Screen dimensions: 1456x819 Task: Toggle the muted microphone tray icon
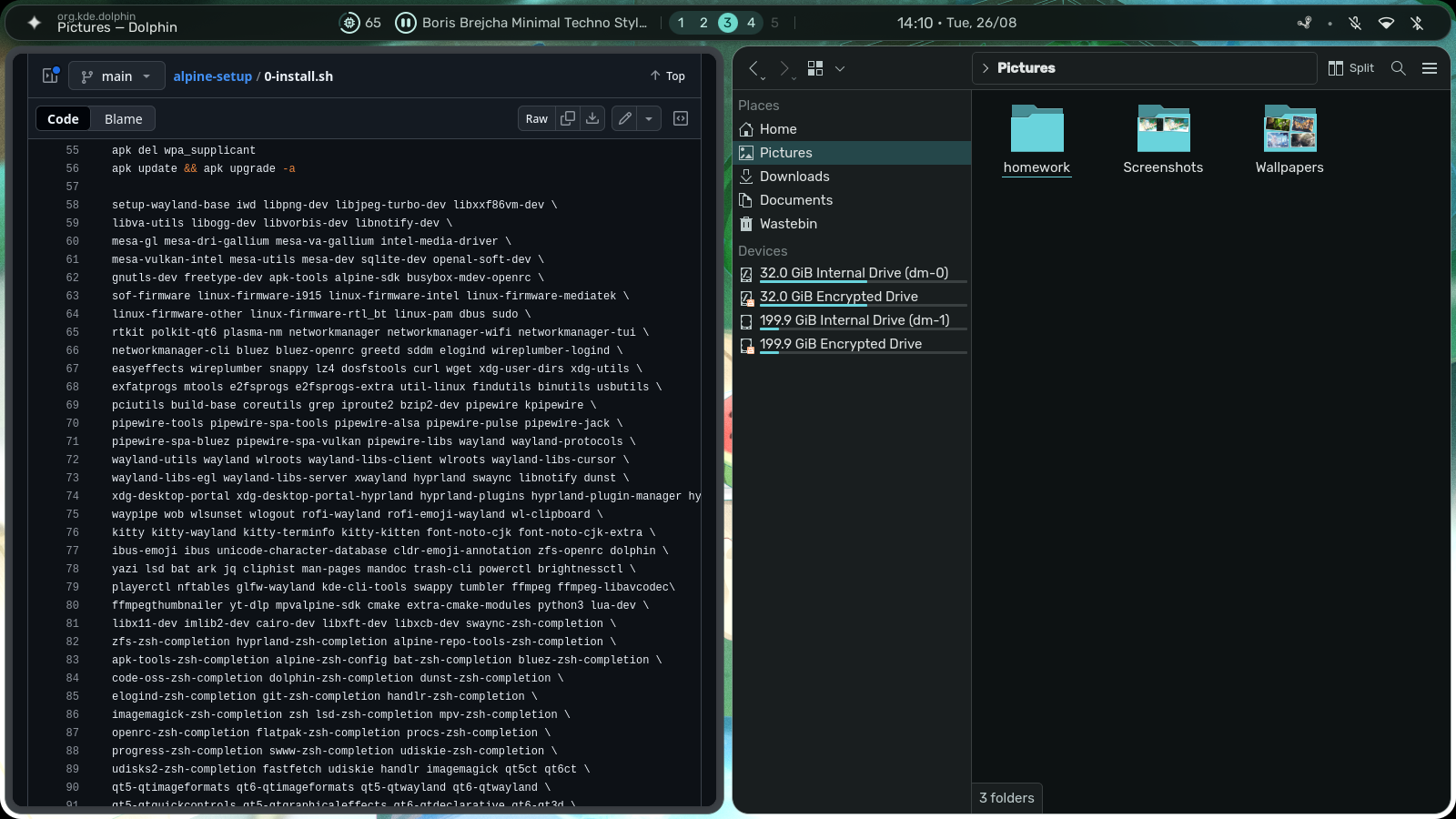point(1355,23)
